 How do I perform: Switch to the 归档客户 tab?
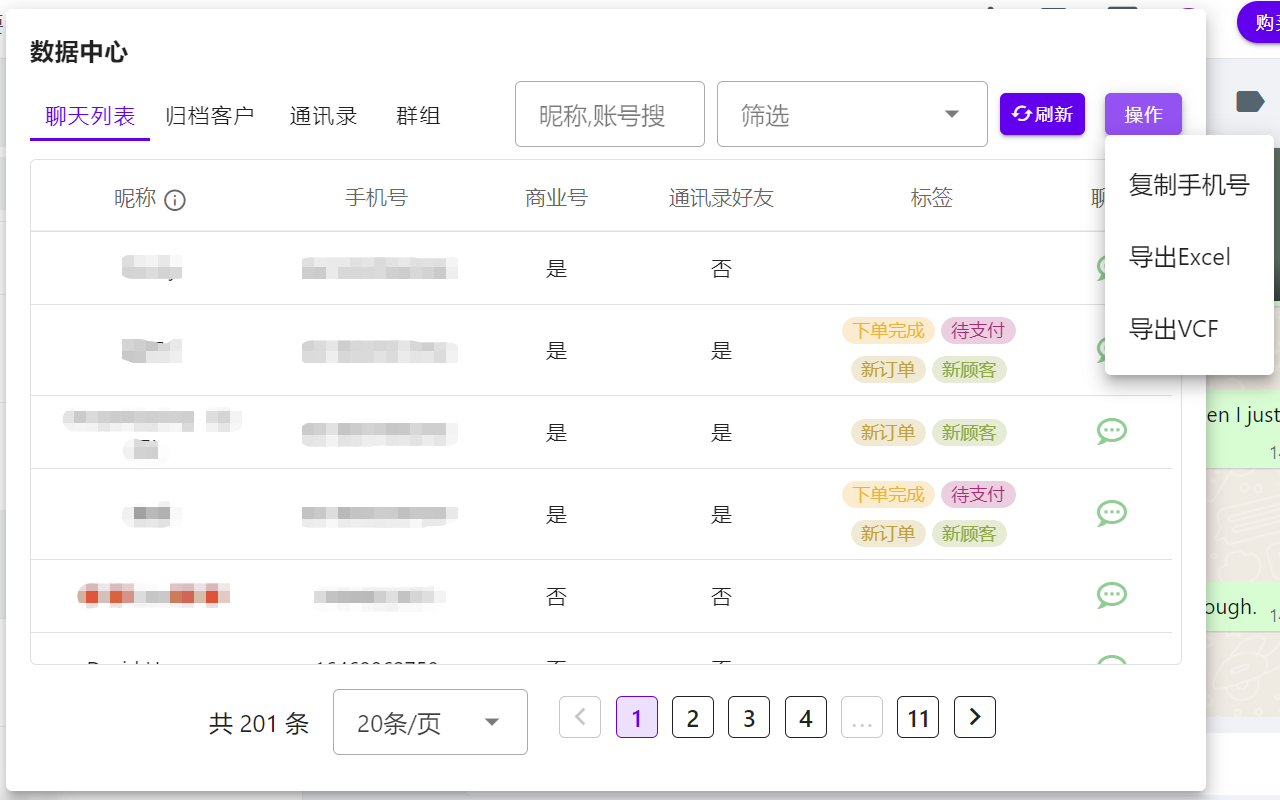210,115
